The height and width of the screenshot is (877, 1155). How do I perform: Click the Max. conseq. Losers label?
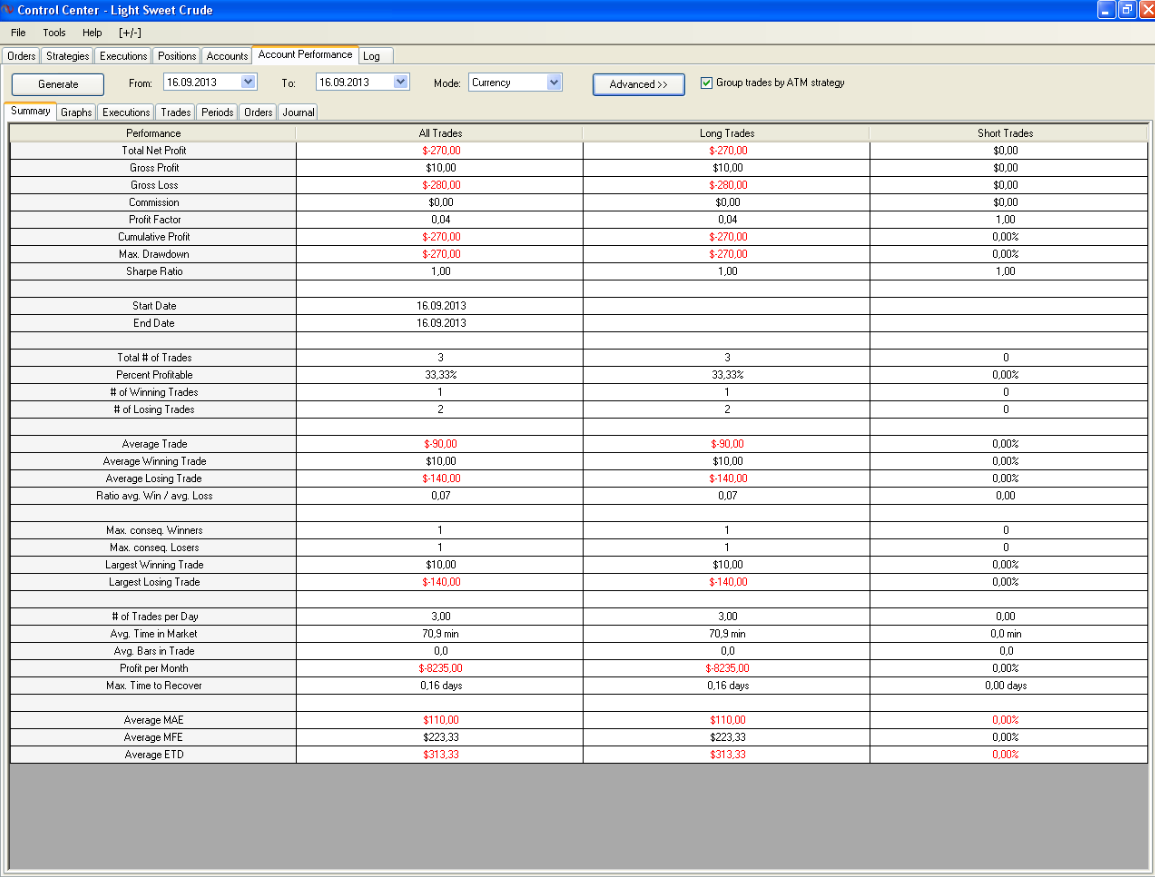tap(154, 548)
